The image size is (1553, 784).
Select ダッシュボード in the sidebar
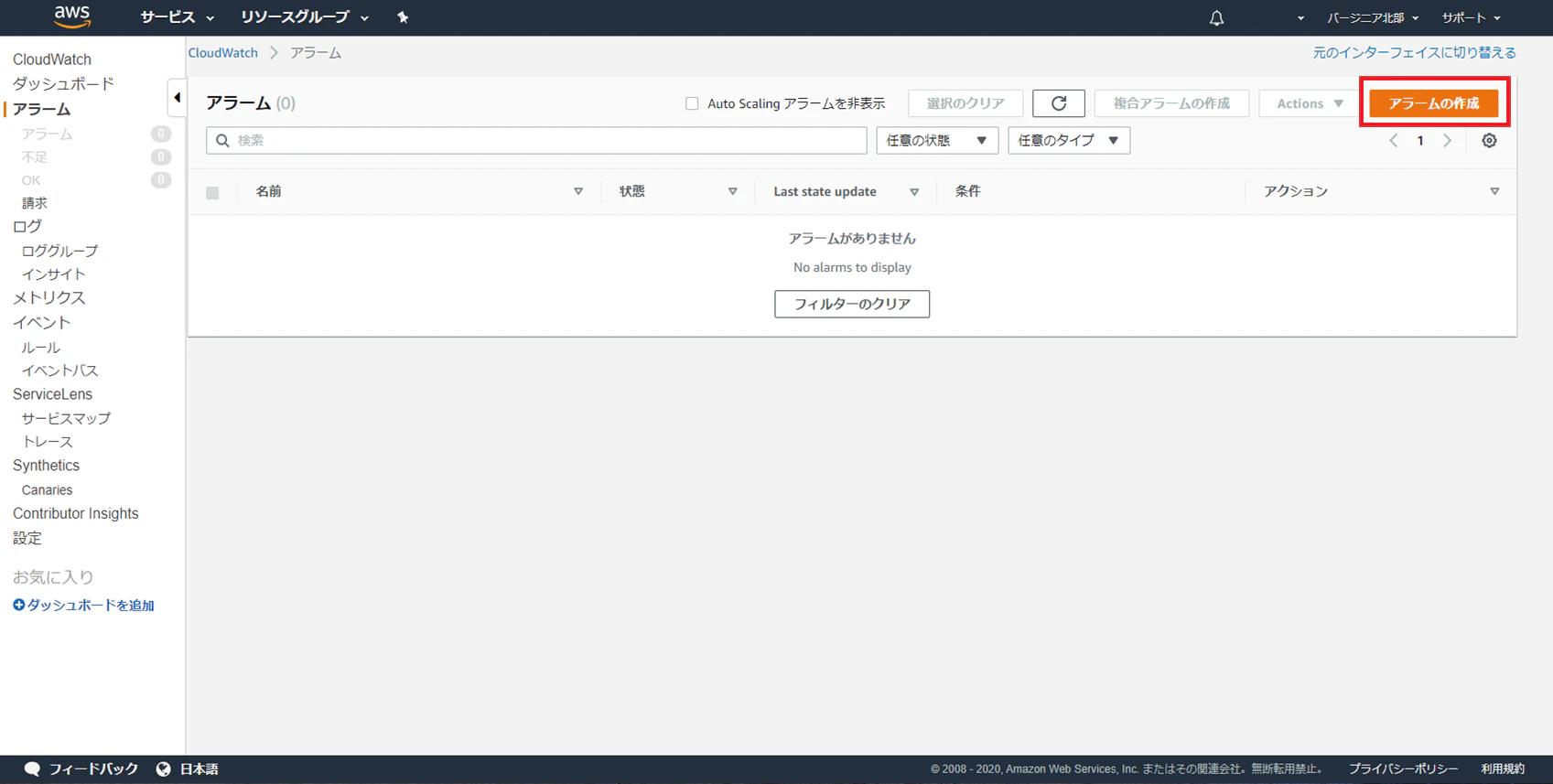(63, 84)
